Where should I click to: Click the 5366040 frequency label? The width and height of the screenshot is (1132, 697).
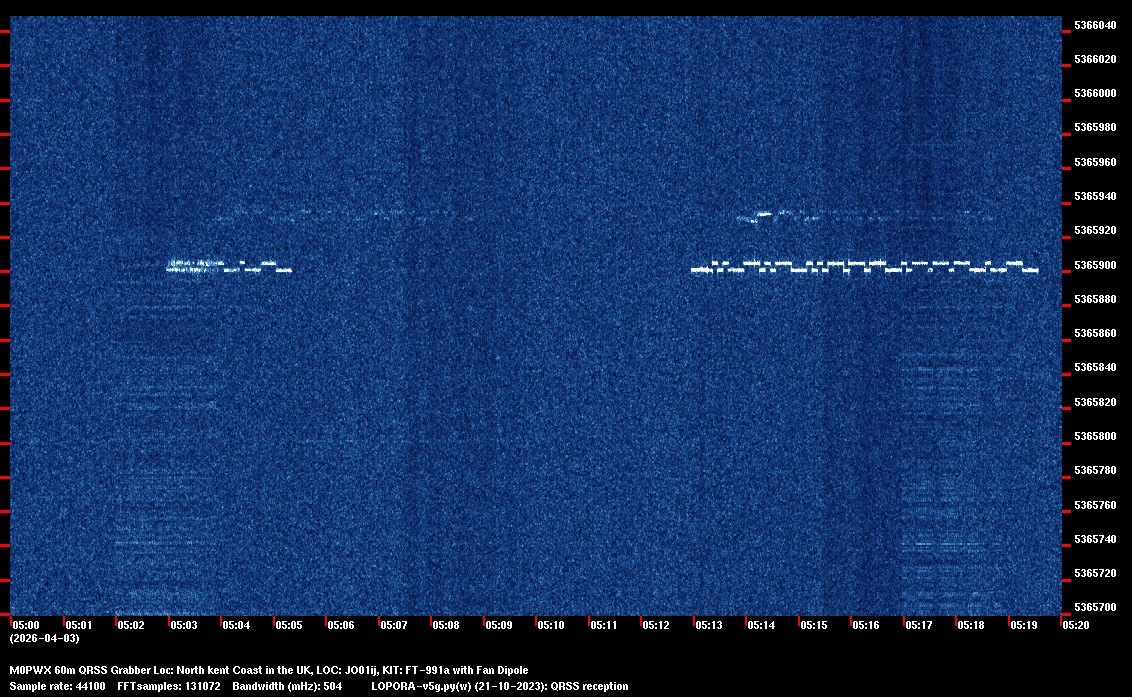[x=1094, y=25]
